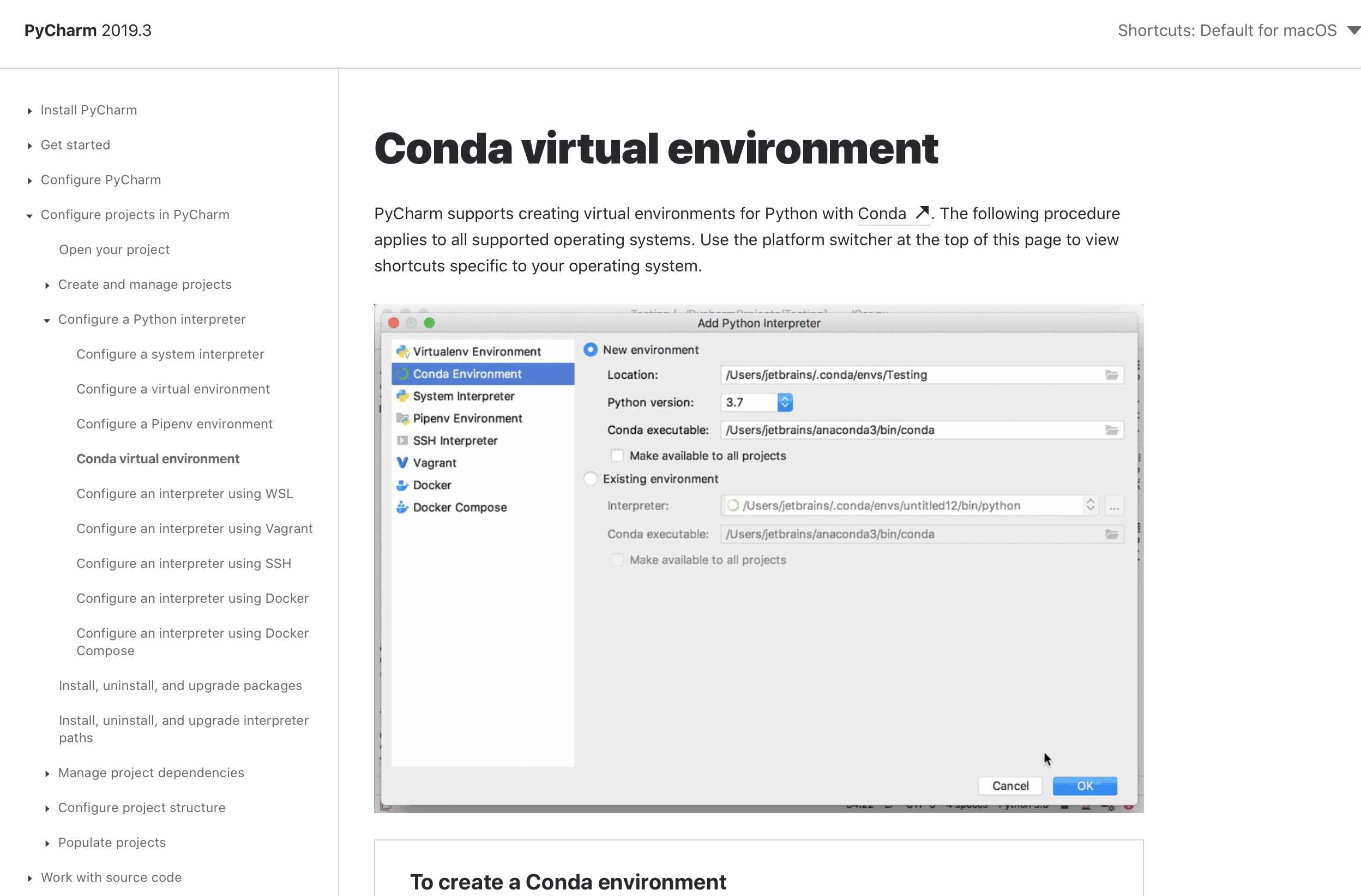Open Install, uninstall, and upgrade interpreter paths
Viewport: 1361px width, 896px height.
click(x=184, y=729)
